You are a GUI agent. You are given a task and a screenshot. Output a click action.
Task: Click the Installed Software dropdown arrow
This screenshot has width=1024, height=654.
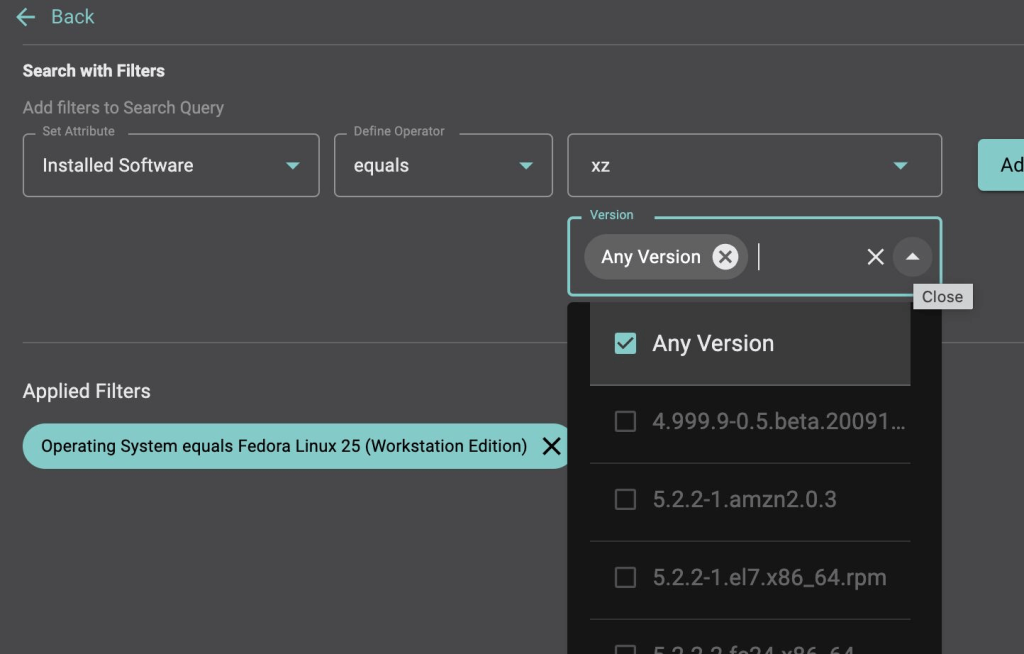(293, 165)
